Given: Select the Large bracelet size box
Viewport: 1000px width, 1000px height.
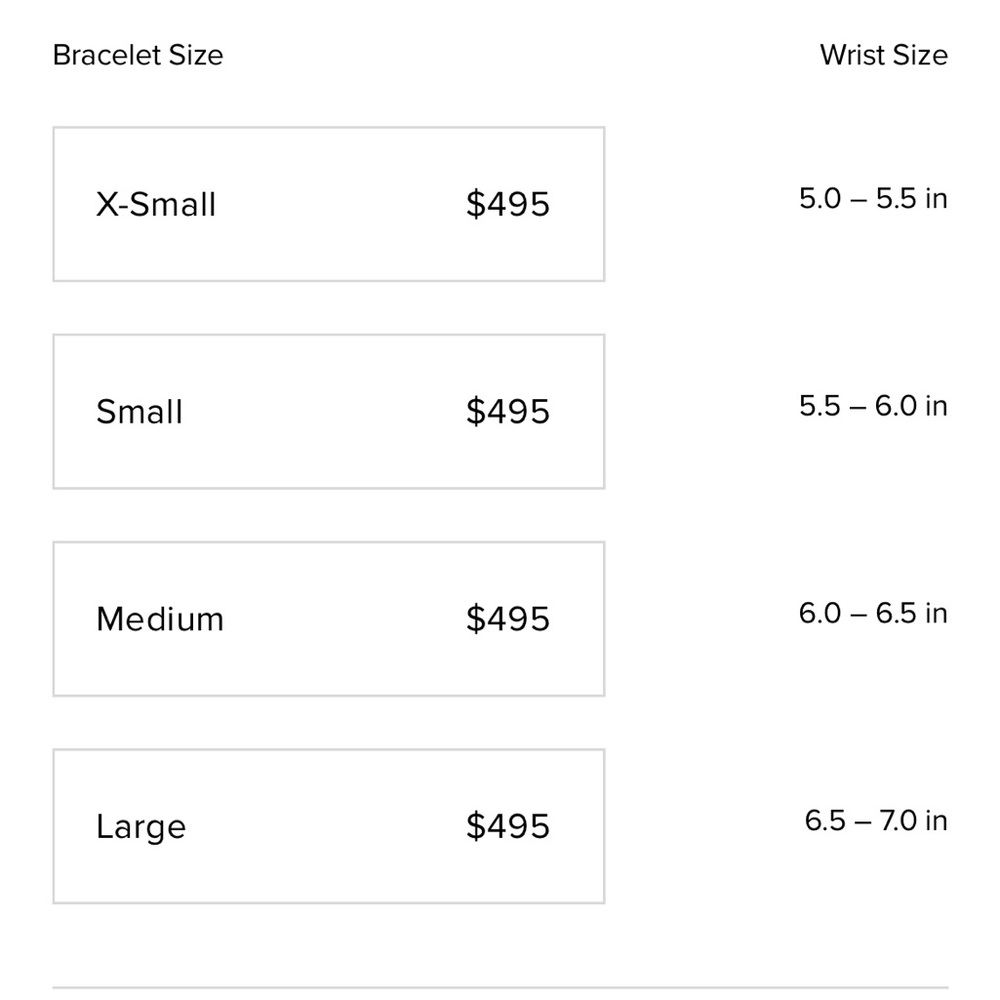Looking at the screenshot, I should pyautogui.click(x=328, y=825).
